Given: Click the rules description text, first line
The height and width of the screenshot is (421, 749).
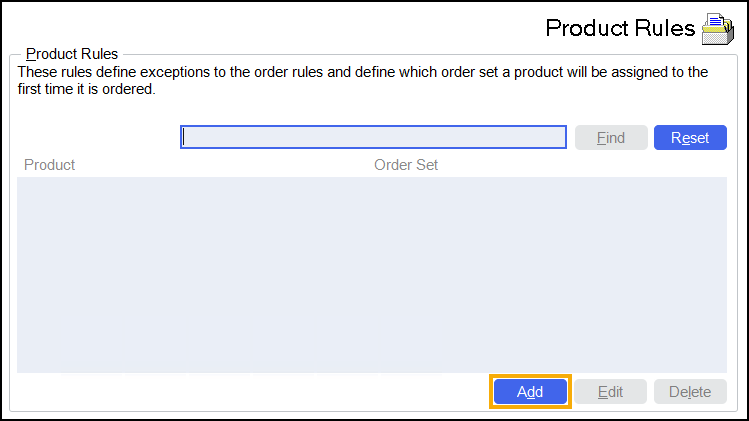Looking at the screenshot, I should [362, 73].
